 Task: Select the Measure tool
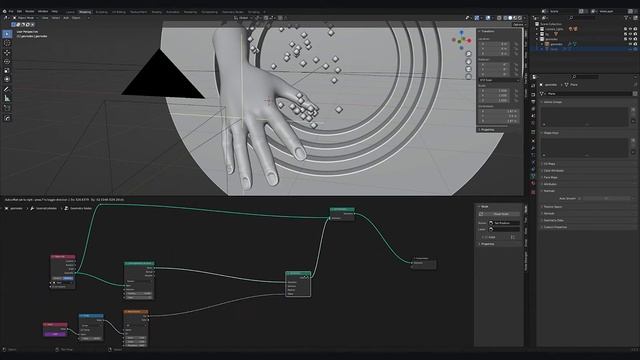7,98
